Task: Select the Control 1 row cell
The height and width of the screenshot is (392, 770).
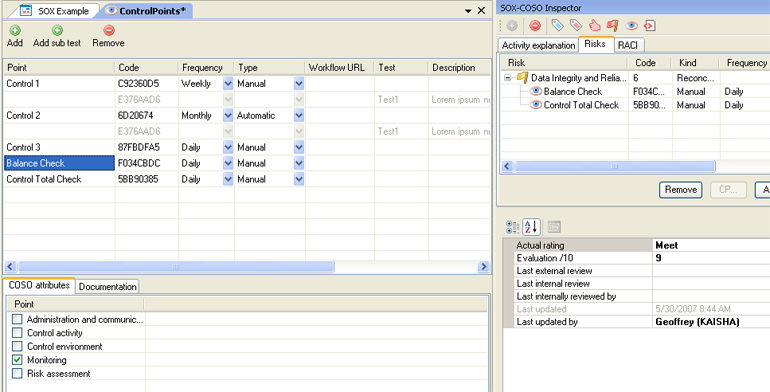Action: click(59, 84)
